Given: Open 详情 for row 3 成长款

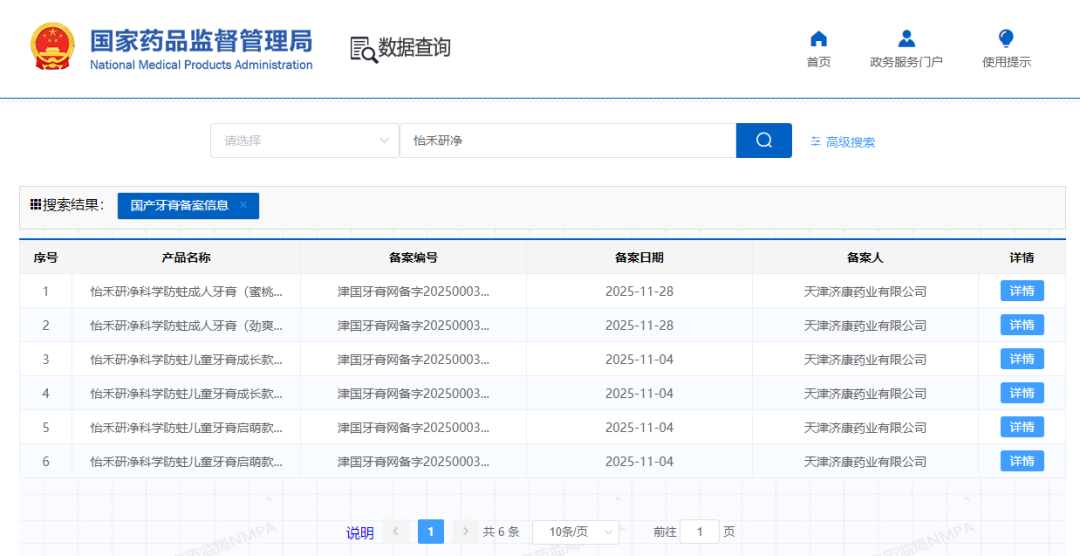Looking at the screenshot, I should pos(1022,359).
